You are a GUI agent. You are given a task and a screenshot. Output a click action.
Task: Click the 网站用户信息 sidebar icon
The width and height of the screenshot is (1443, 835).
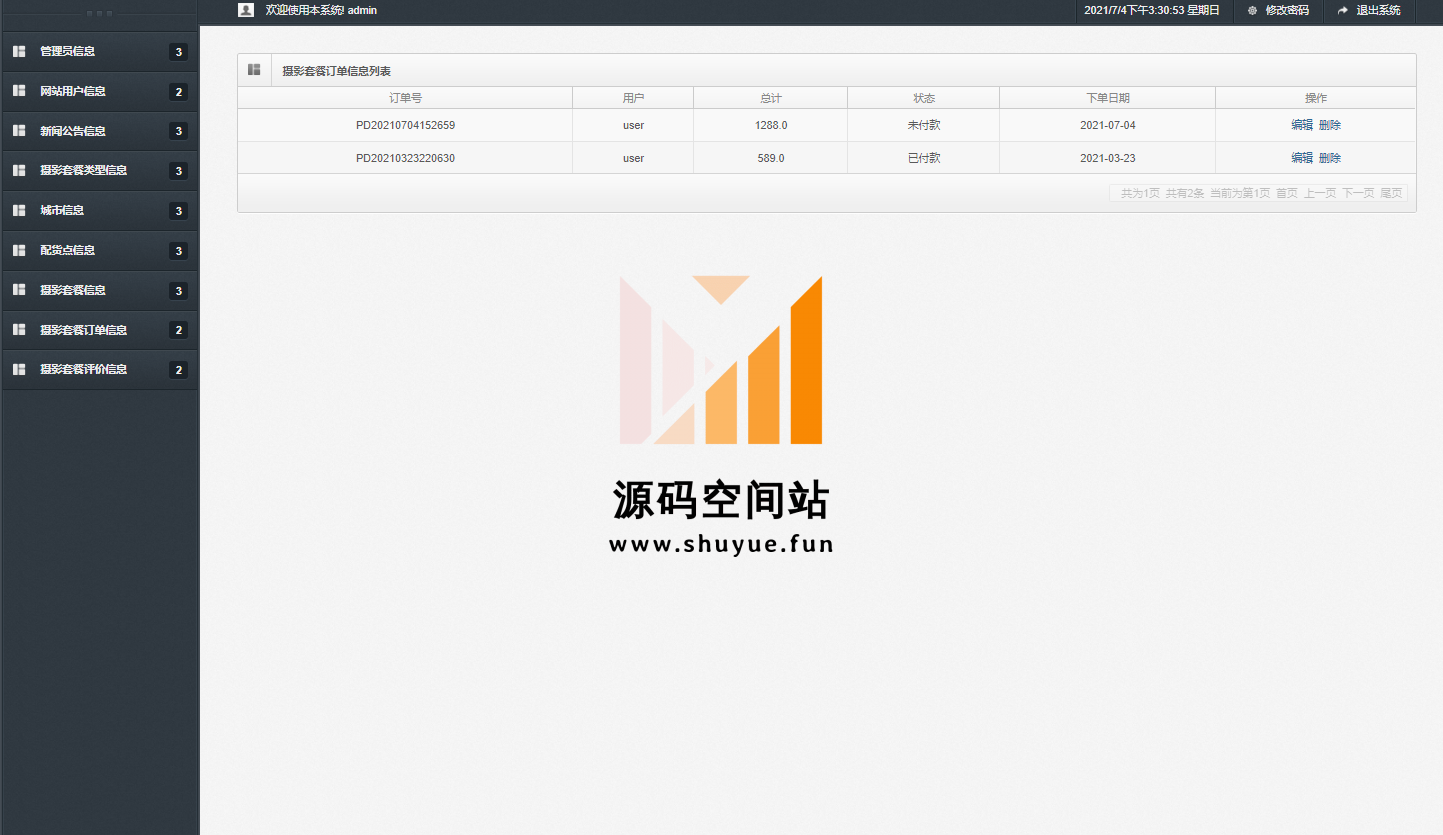19,91
